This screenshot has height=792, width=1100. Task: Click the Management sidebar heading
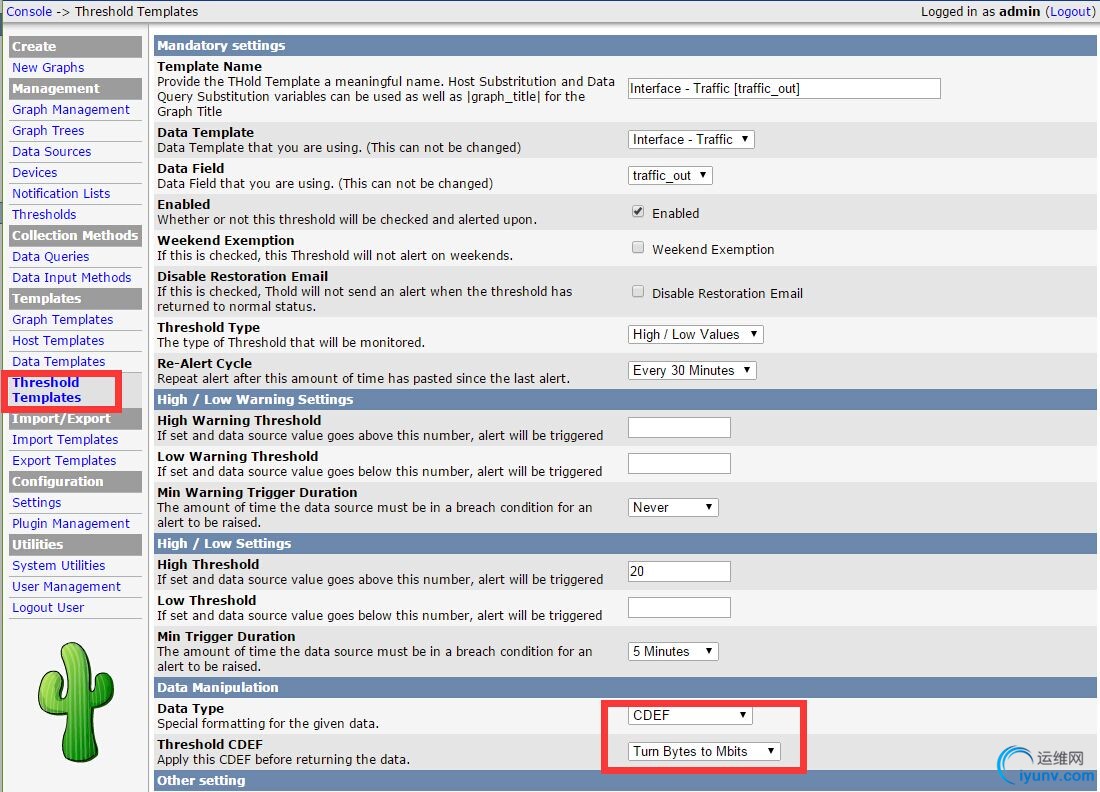coord(75,88)
